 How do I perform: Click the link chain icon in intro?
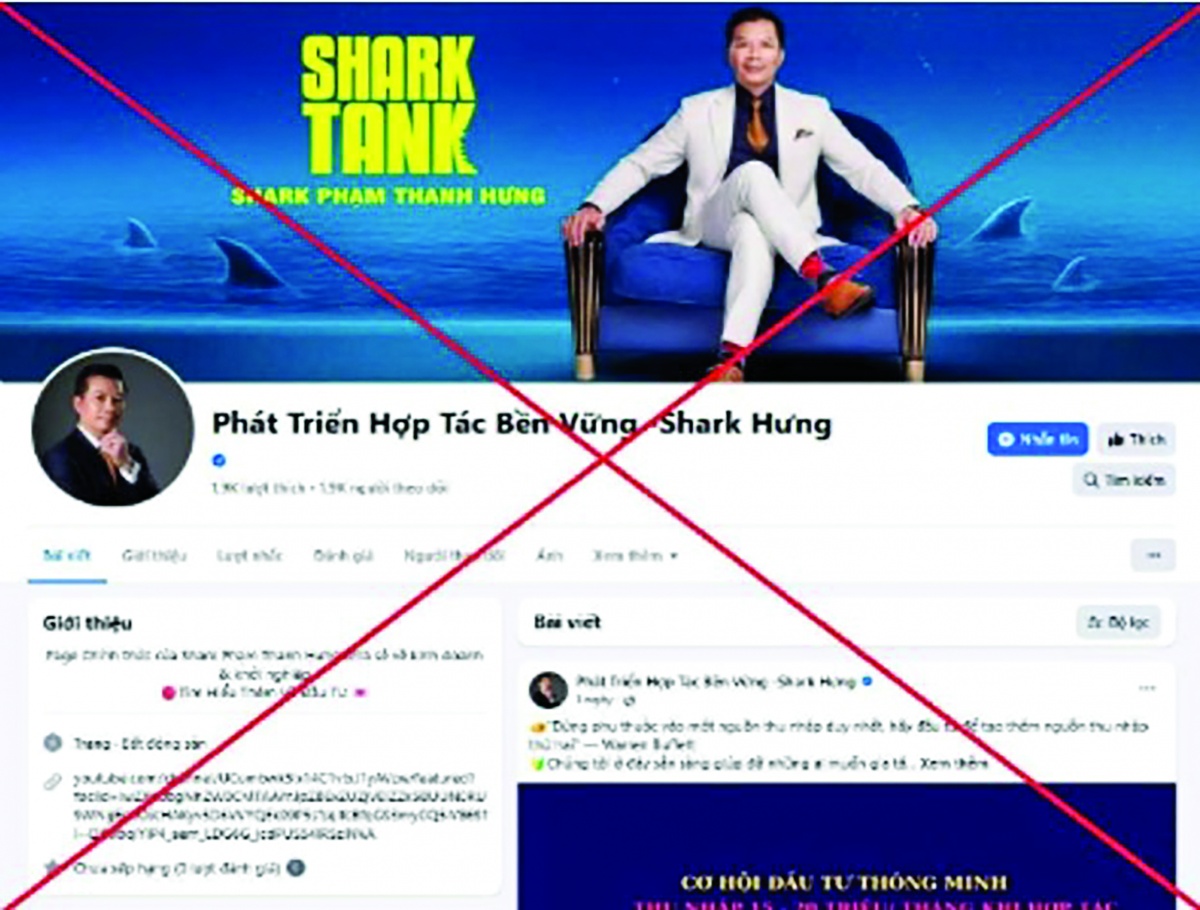click(53, 781)
